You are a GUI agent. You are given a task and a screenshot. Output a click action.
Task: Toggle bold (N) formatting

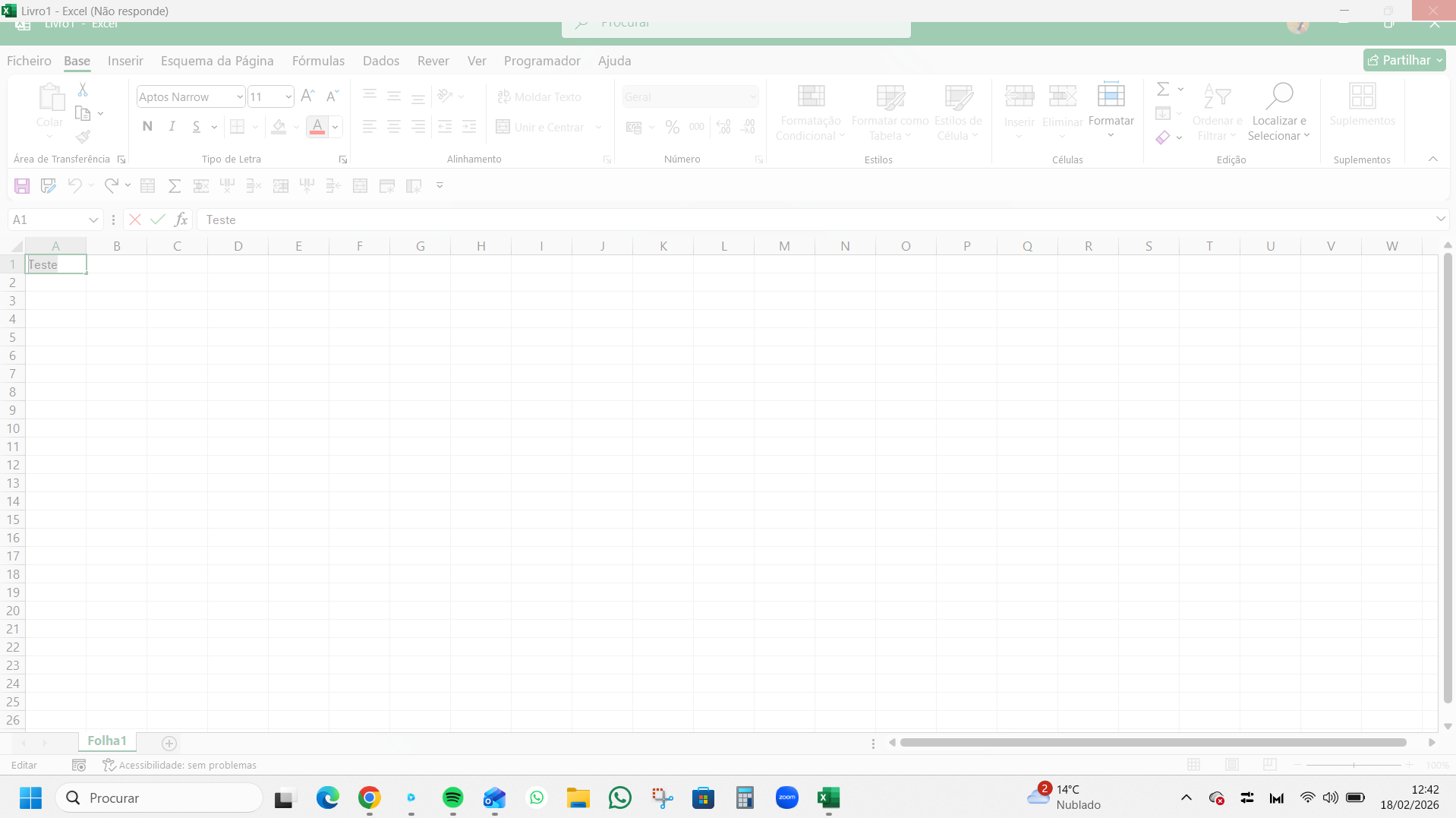pyautogui.click(x=147, y=127)
